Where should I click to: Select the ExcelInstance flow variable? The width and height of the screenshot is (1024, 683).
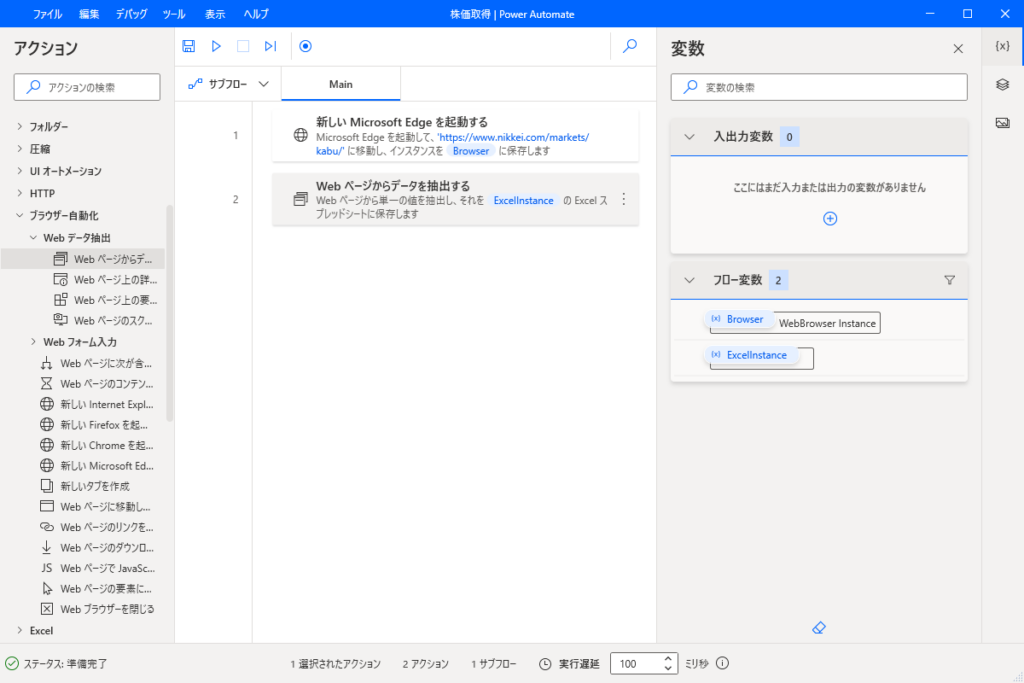point(750,355)
